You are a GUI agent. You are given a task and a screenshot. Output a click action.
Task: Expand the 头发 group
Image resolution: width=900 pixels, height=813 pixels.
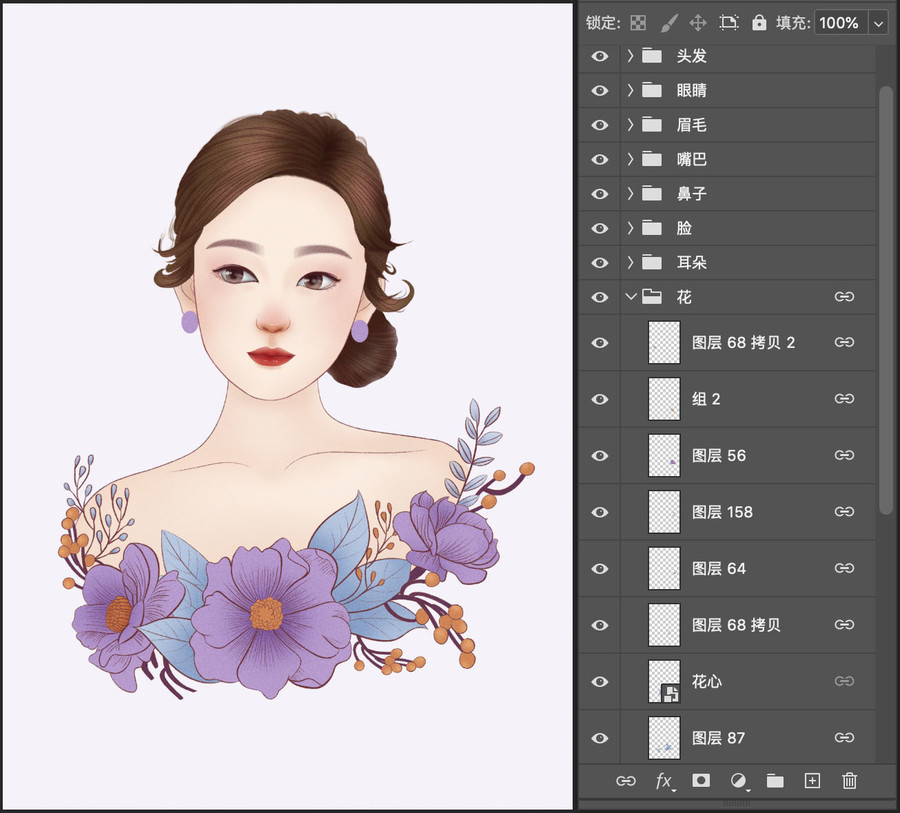click(x=631, y=56)
